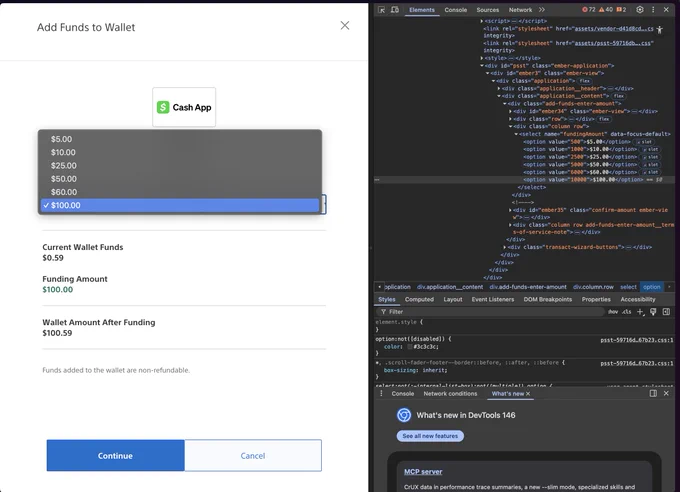Collapse the div id psst node
The width and height of the screenshot is (680, 492).
coord(481,66)
